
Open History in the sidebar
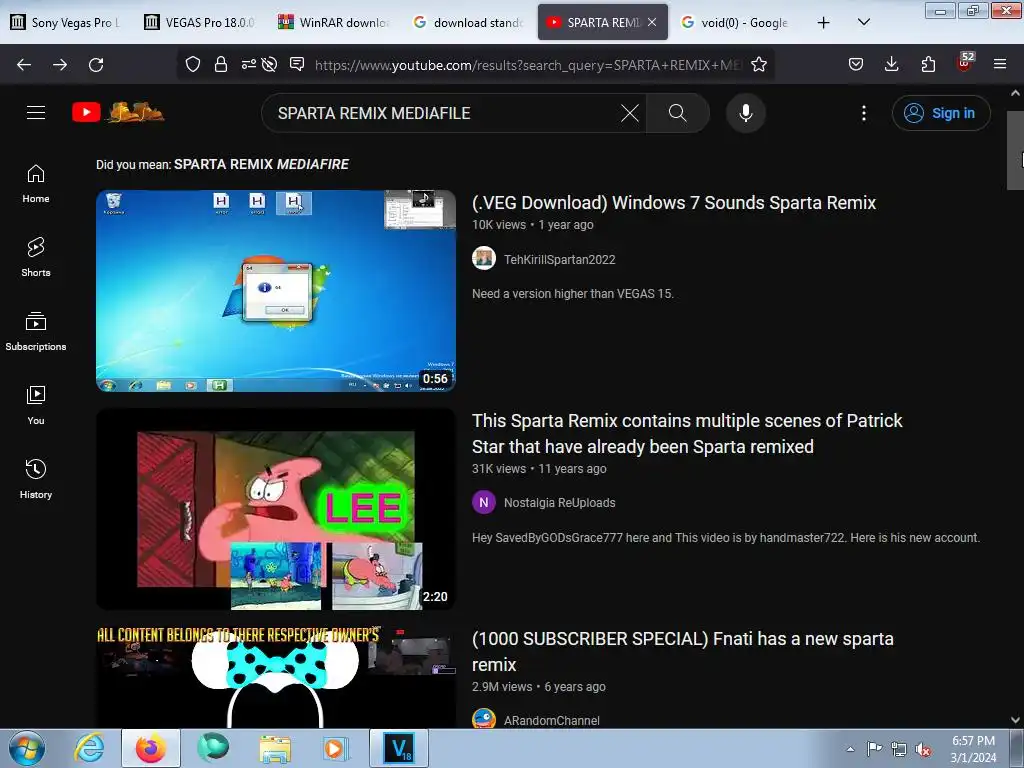(x=36, y=479)
